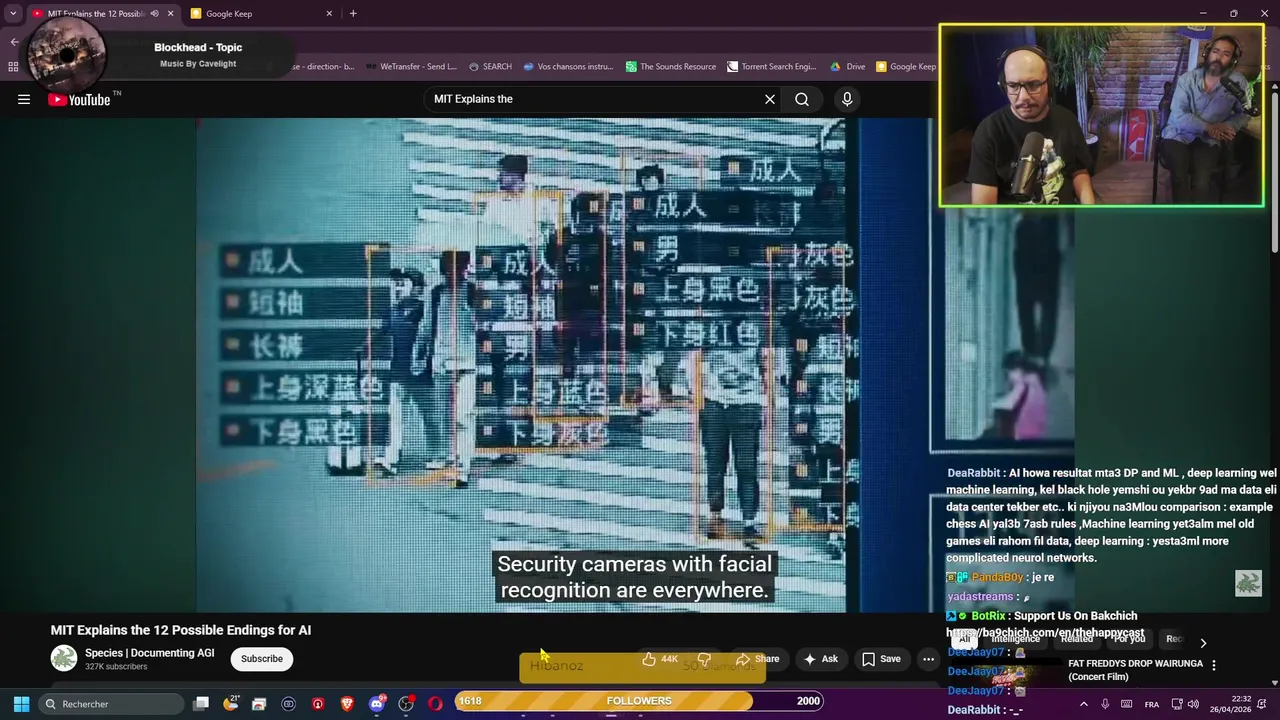This screenshot has width=1280, height=720.
Task: Start voice search with the microphone
Action: tap(847, 99)
